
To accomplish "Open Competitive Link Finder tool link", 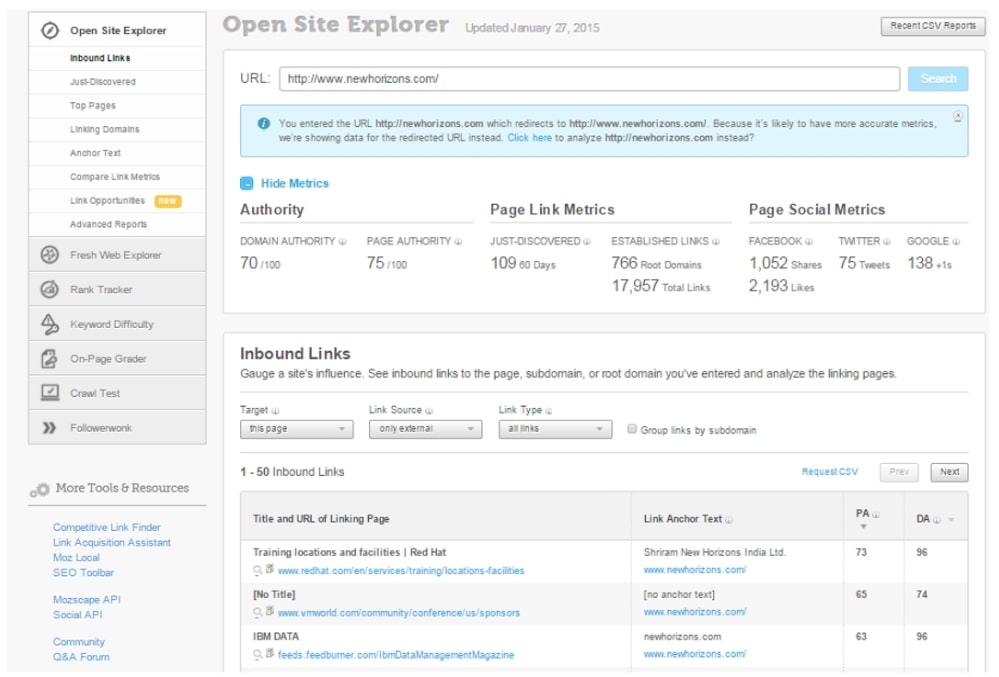I will tap(106, 527).
